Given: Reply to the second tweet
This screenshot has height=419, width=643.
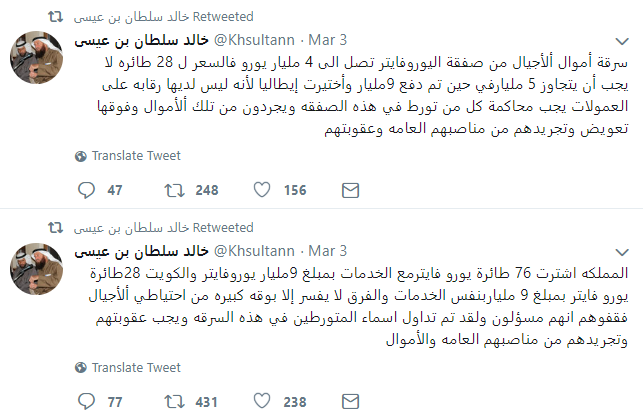Looking at the screenshot, I should [x=85, y=401].
